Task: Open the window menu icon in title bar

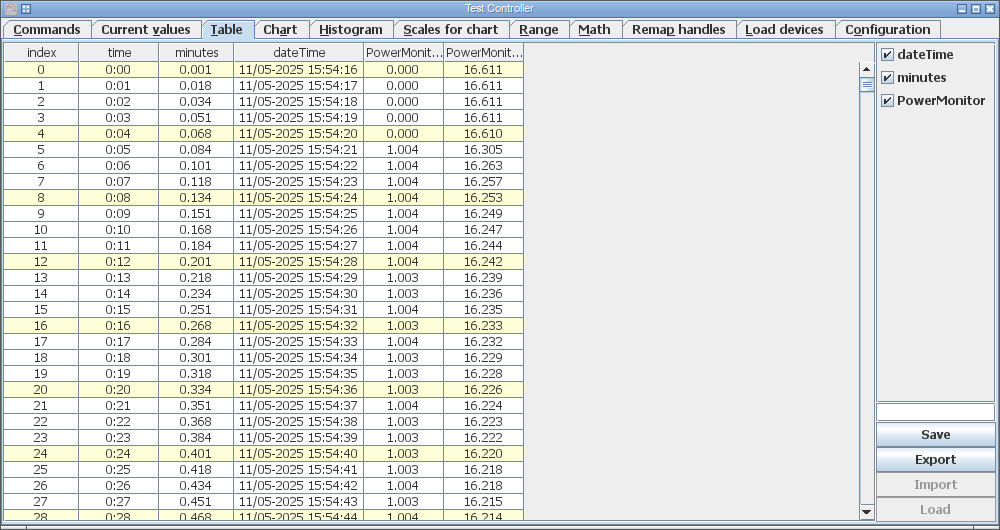Action: [11, 9]
